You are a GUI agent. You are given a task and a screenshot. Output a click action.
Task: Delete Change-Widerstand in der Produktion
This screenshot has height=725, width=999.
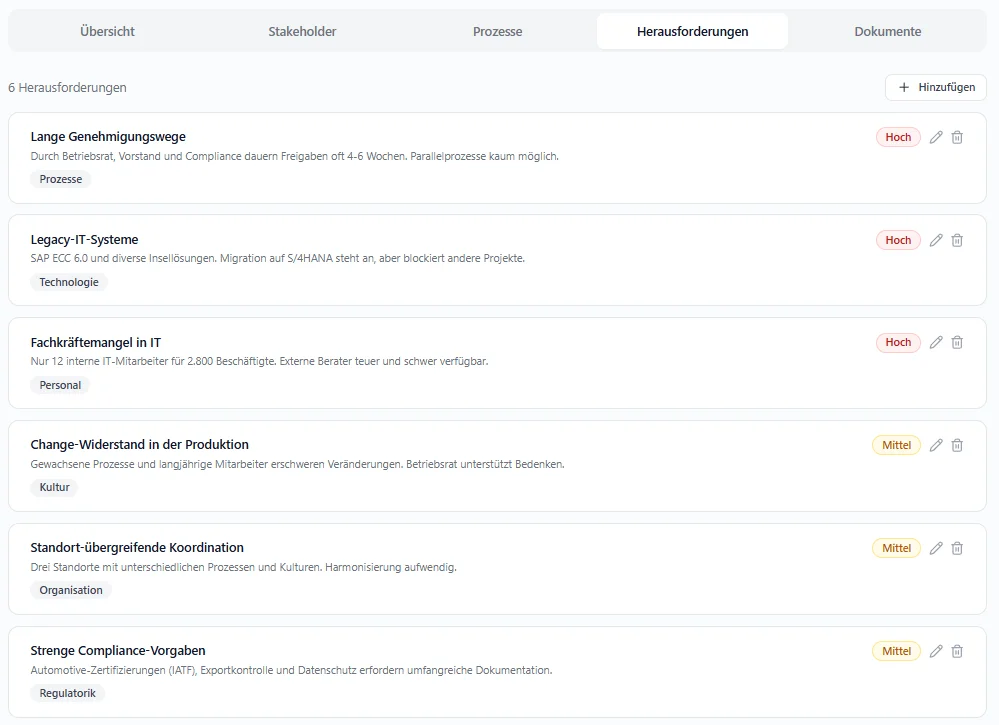[957, 445]
